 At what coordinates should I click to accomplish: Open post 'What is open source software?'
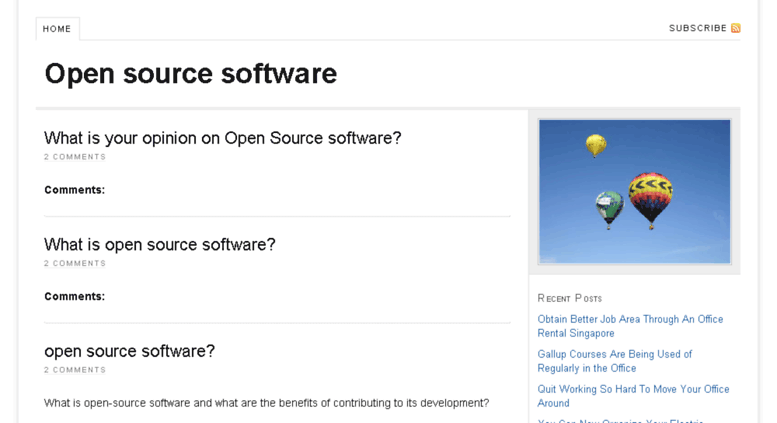coord(160,244)
